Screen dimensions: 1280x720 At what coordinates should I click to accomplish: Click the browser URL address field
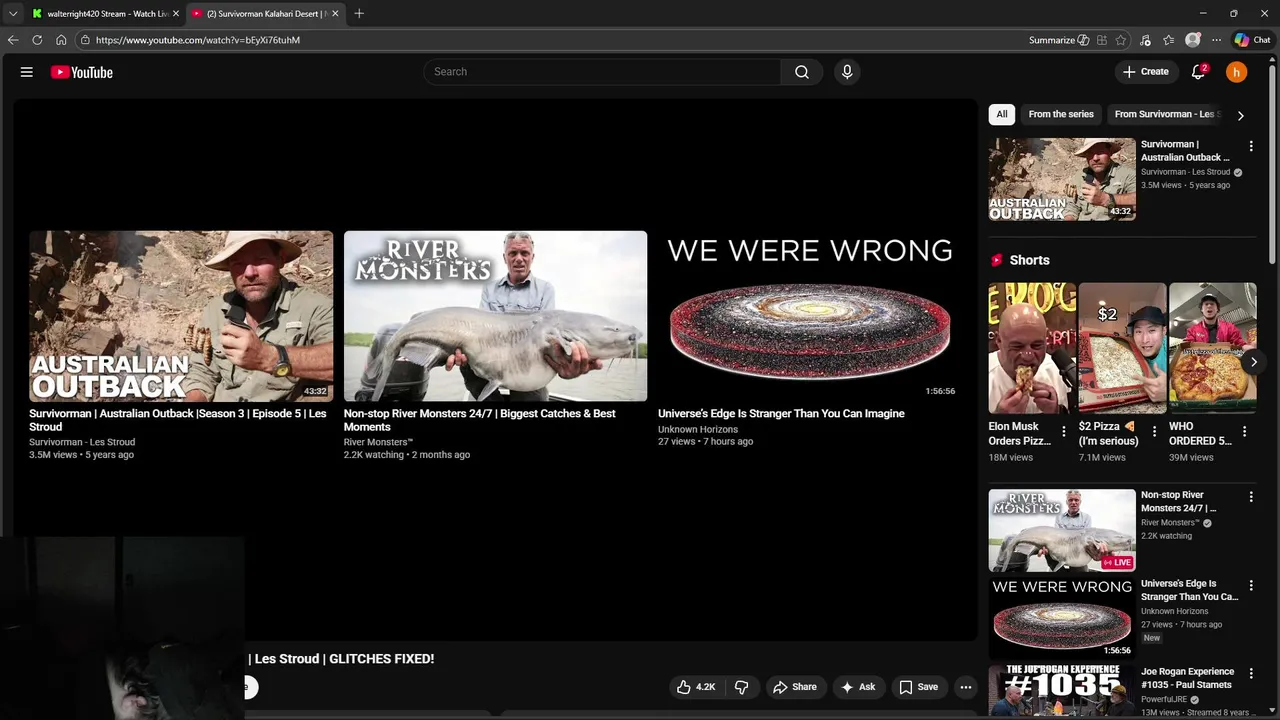[x=550, y=40]
